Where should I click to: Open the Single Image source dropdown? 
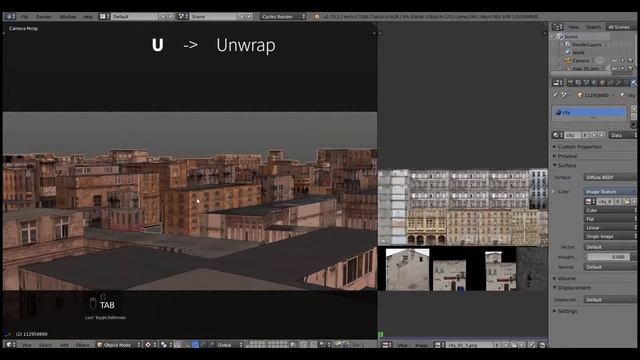(x=610, y=236)
